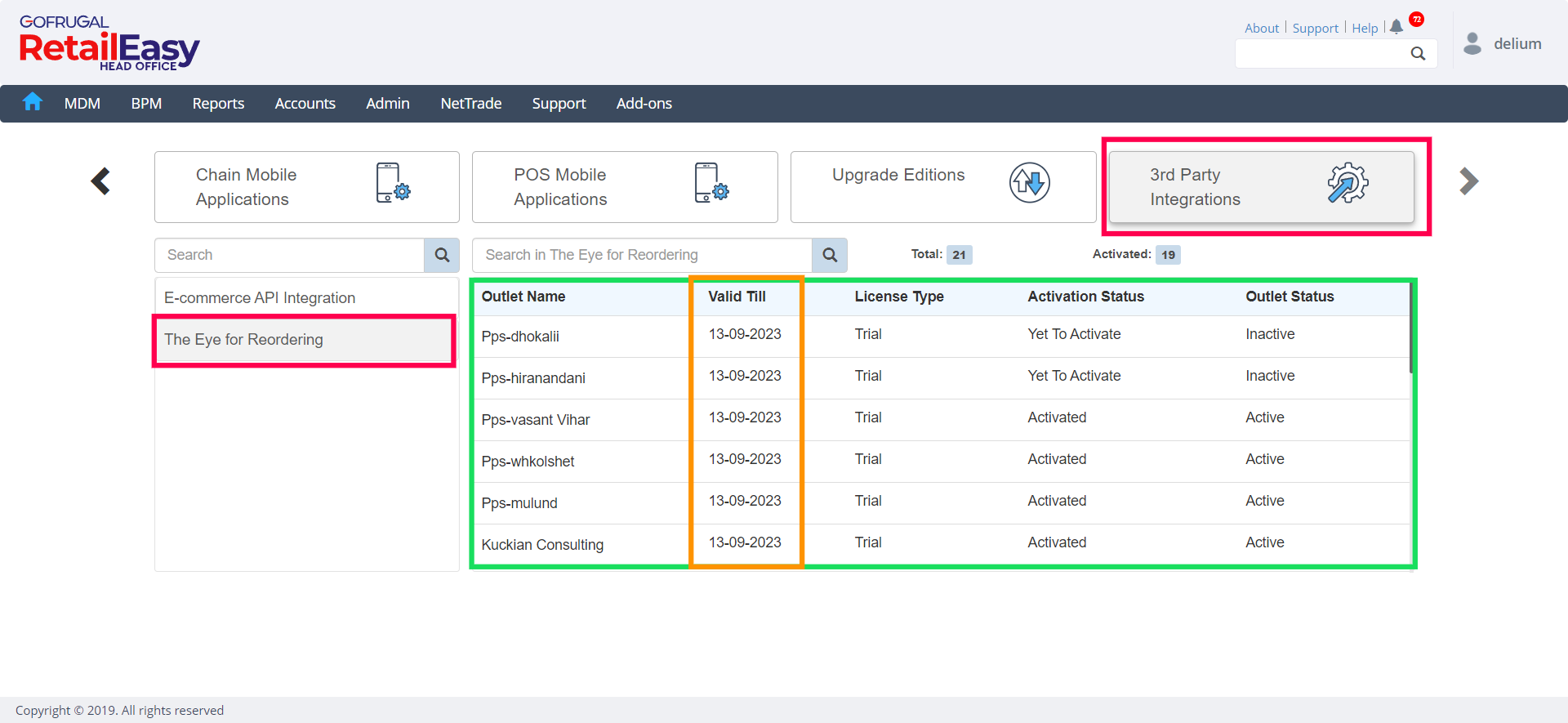Image resolution: width=1568 pixels, height=723 pixels.
Task: Click the Total count badge 21
Action: [x=959, y=255]
